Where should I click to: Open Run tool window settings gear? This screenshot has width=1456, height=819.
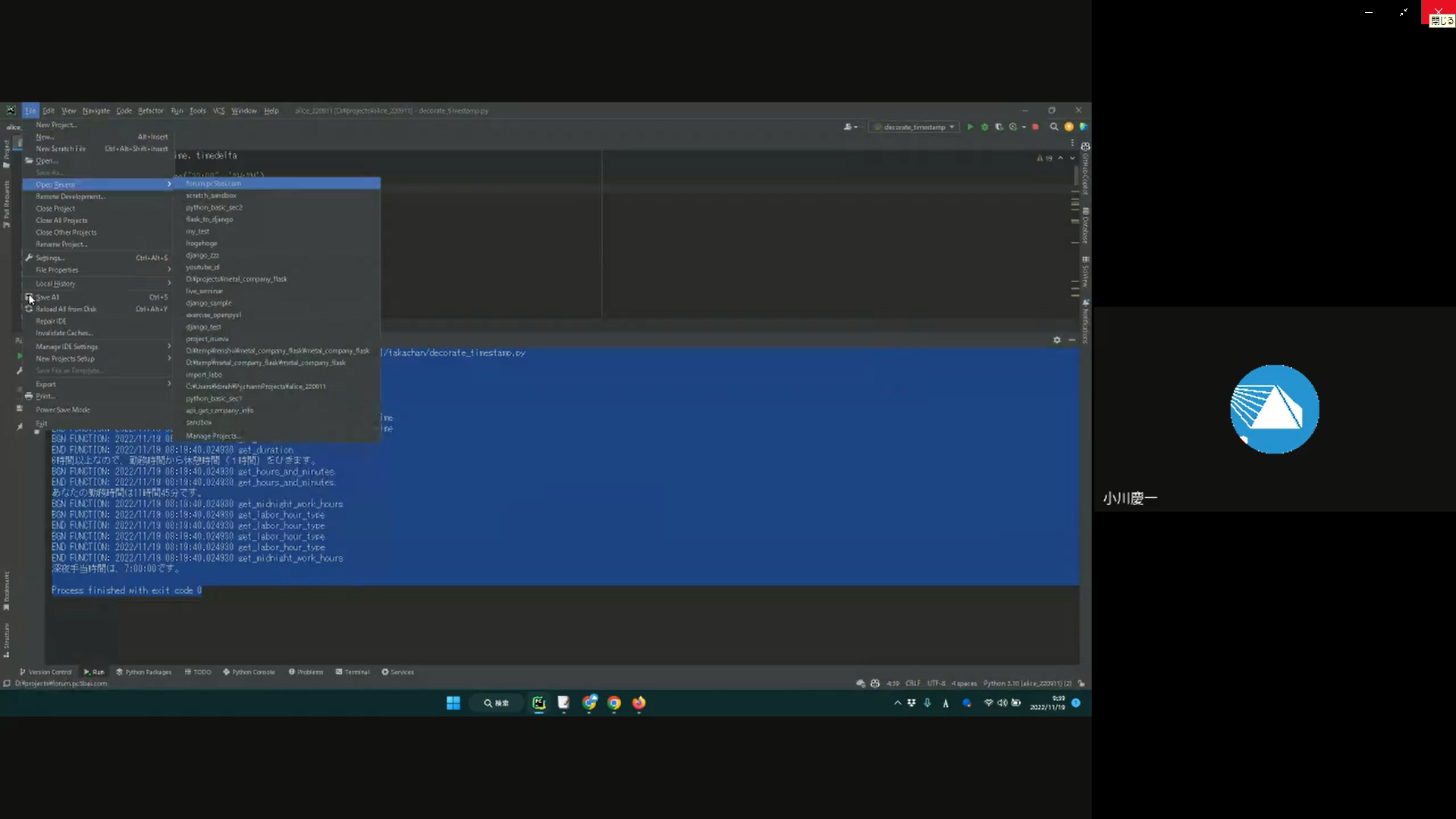click(x=1056, y=340)
